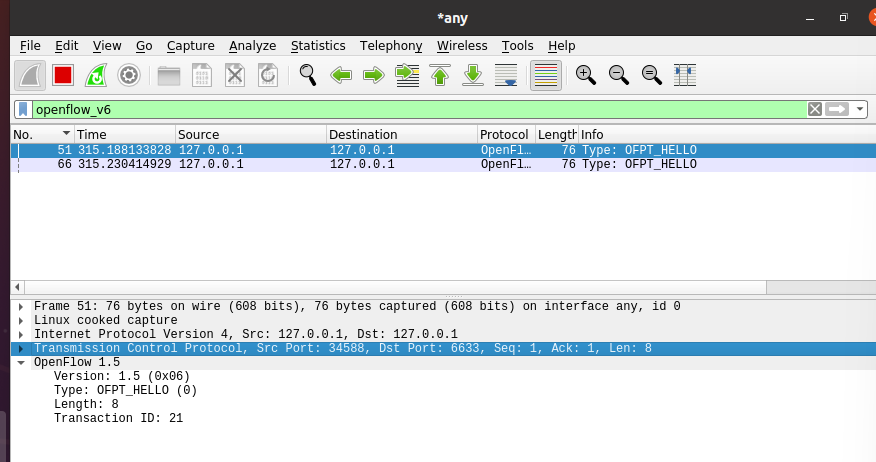Expand Transmission Control Protocol section
The image size is (876, 462).
(x=21, y=349)
